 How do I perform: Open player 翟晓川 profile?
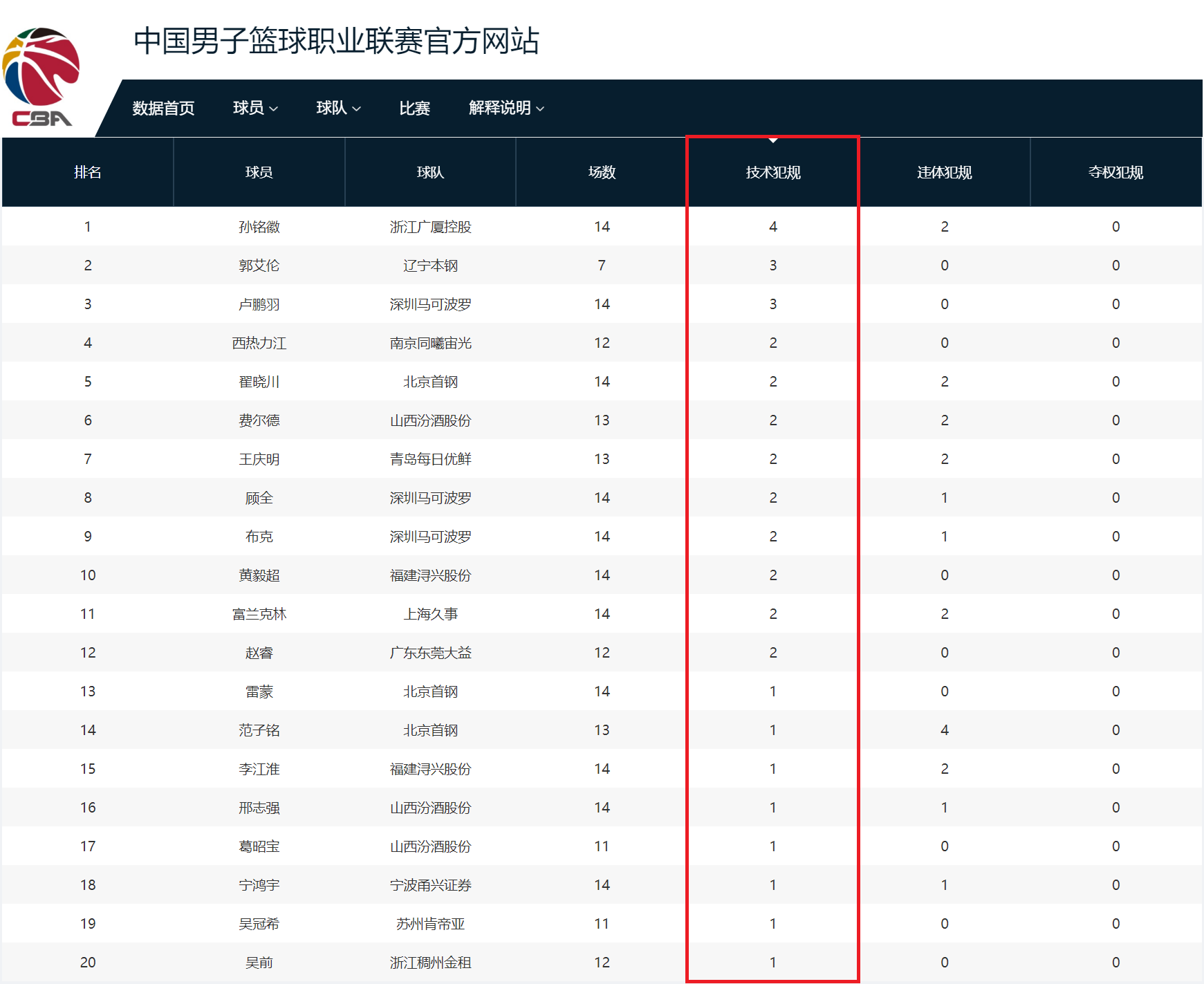[259, 382]
